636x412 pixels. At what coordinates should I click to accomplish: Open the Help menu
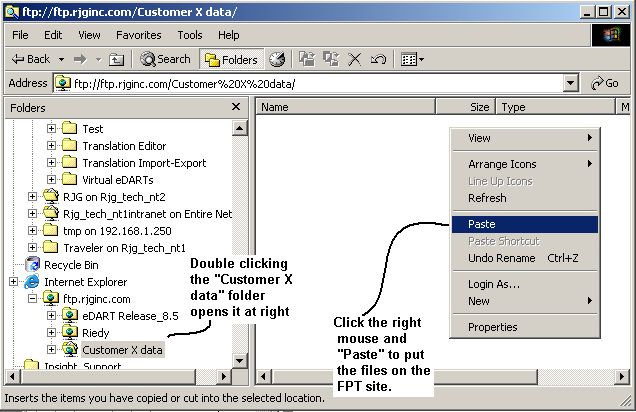[229, 35]
